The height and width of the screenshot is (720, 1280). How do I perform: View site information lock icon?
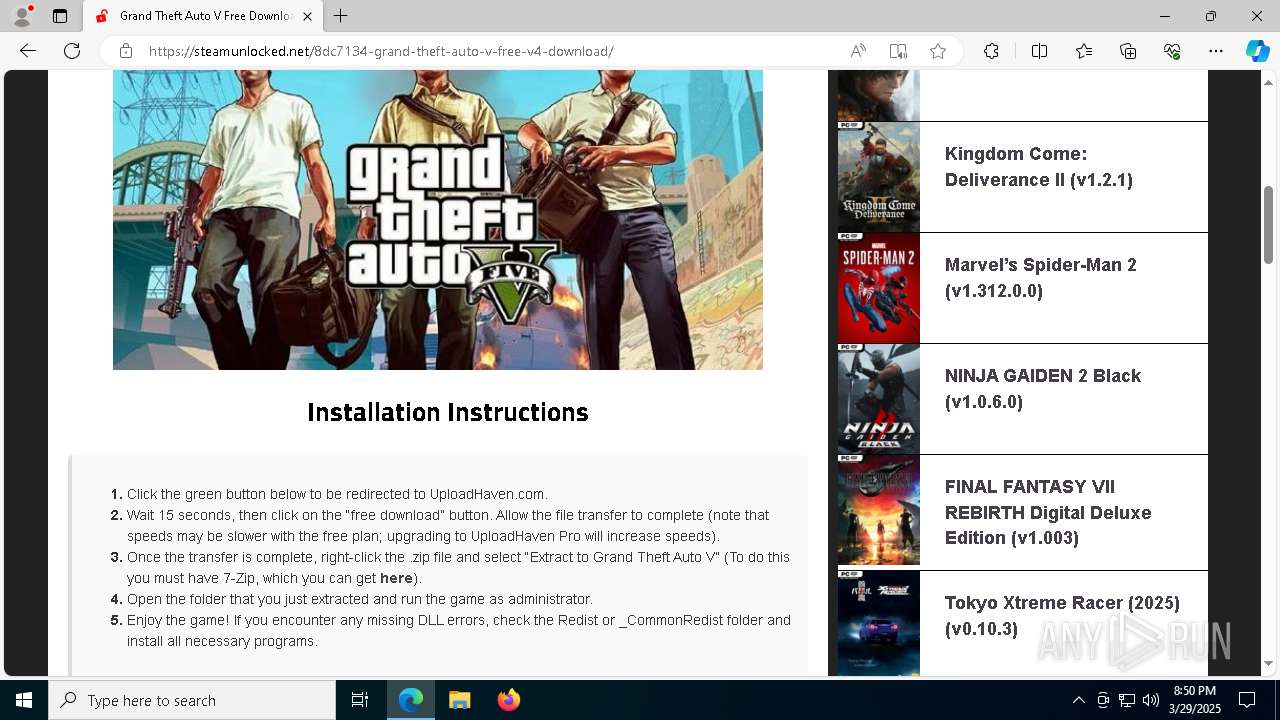coord(126,51)
